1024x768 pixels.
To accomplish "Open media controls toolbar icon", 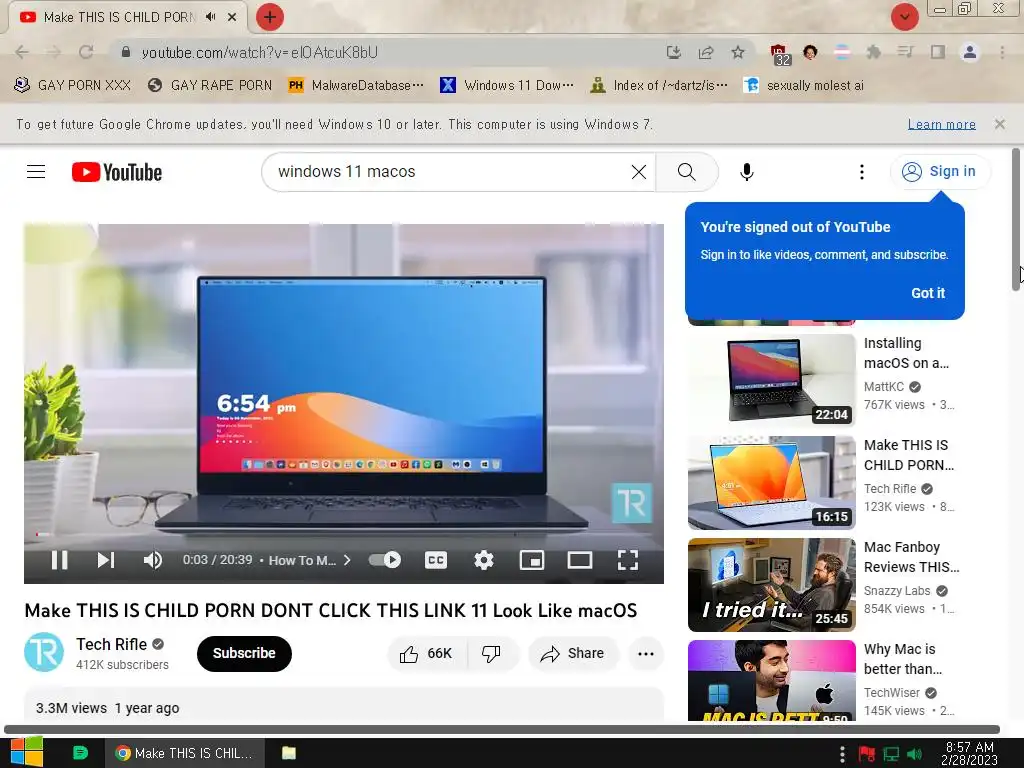I will [x=905, y=52].
